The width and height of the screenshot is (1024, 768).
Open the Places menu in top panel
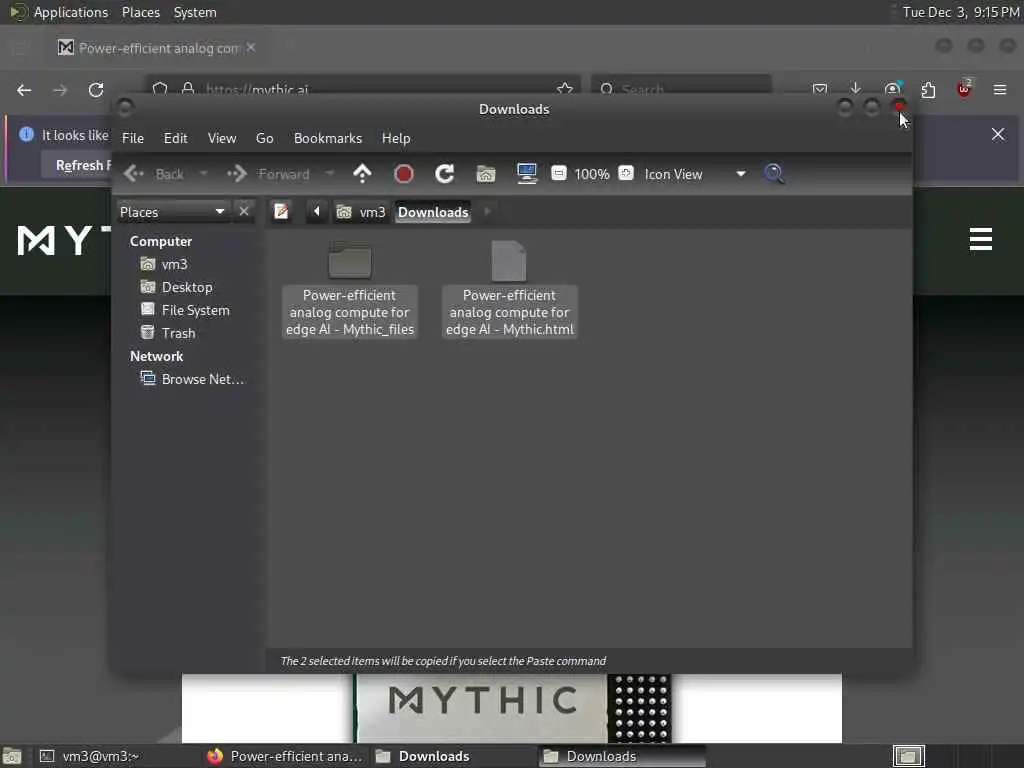(x=140, y=12)
